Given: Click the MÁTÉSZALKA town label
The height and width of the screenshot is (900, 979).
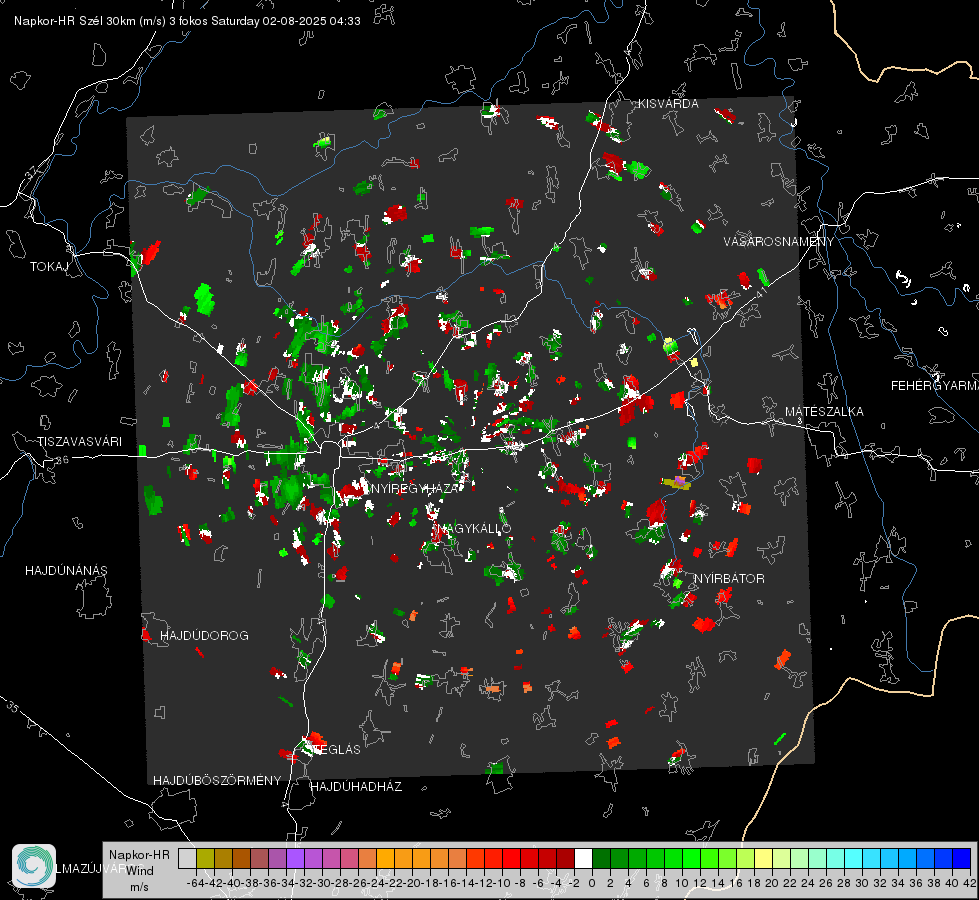Looking at the screenshot, I should click(x=824, y=412).
